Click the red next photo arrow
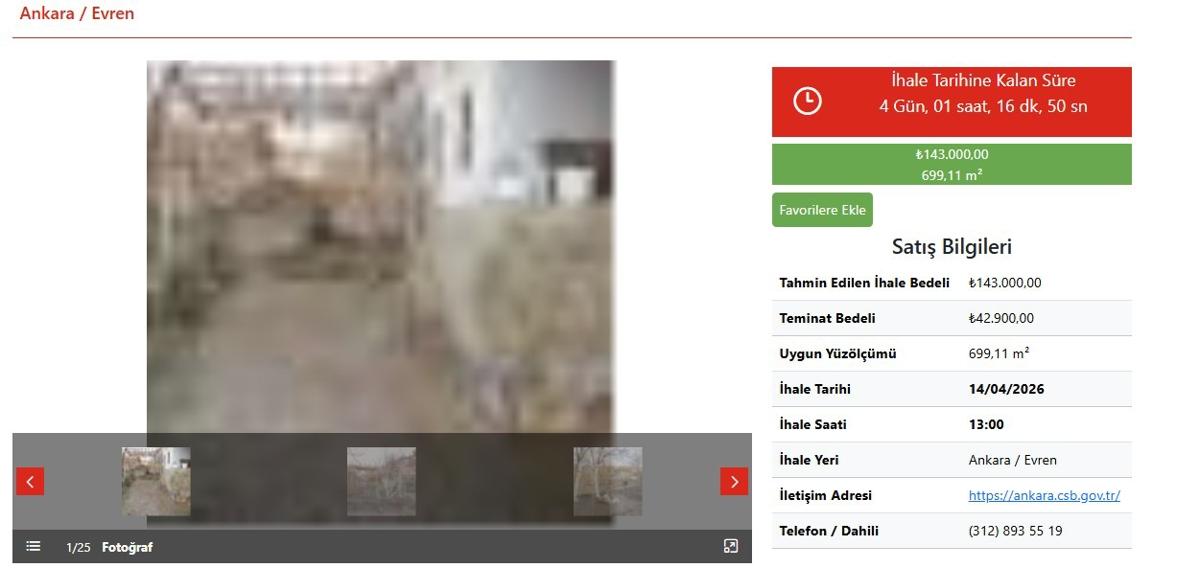The image size is (1200, 568). 733,481
